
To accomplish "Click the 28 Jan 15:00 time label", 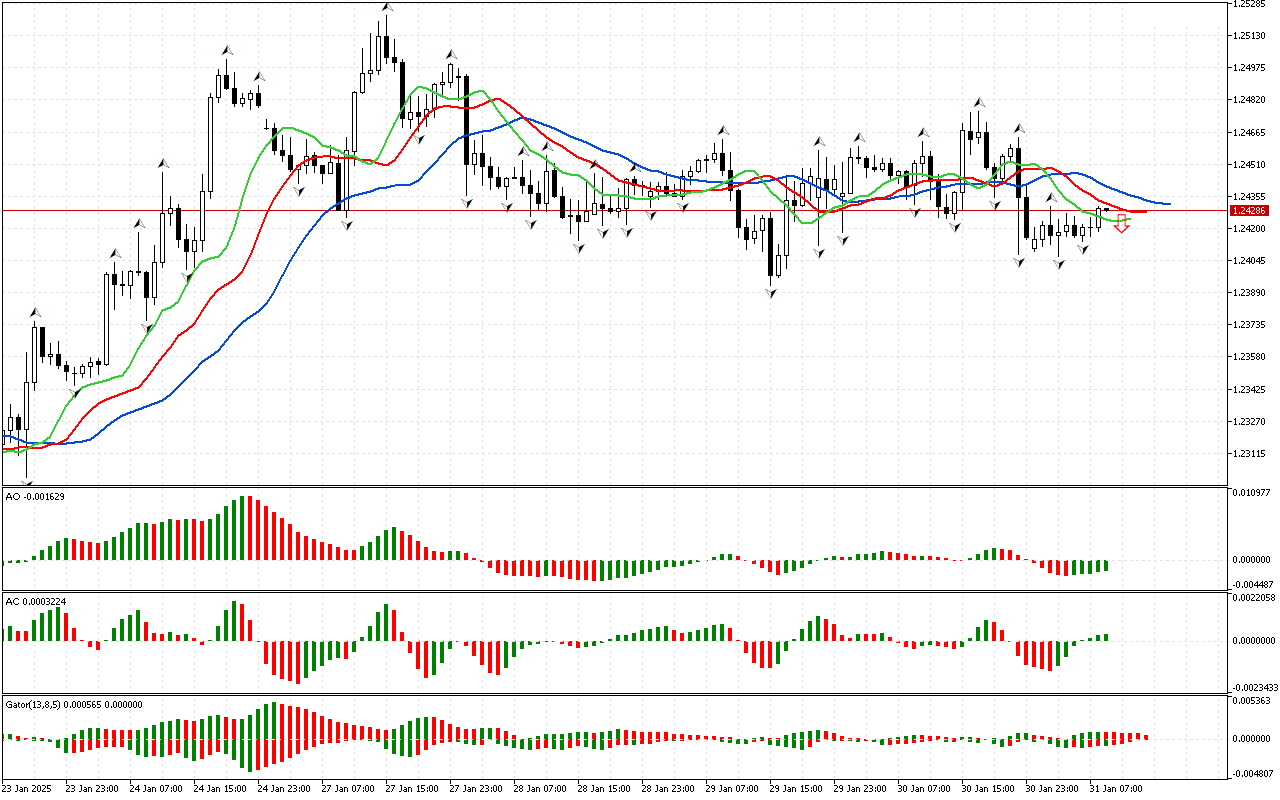I will (605, 789).
